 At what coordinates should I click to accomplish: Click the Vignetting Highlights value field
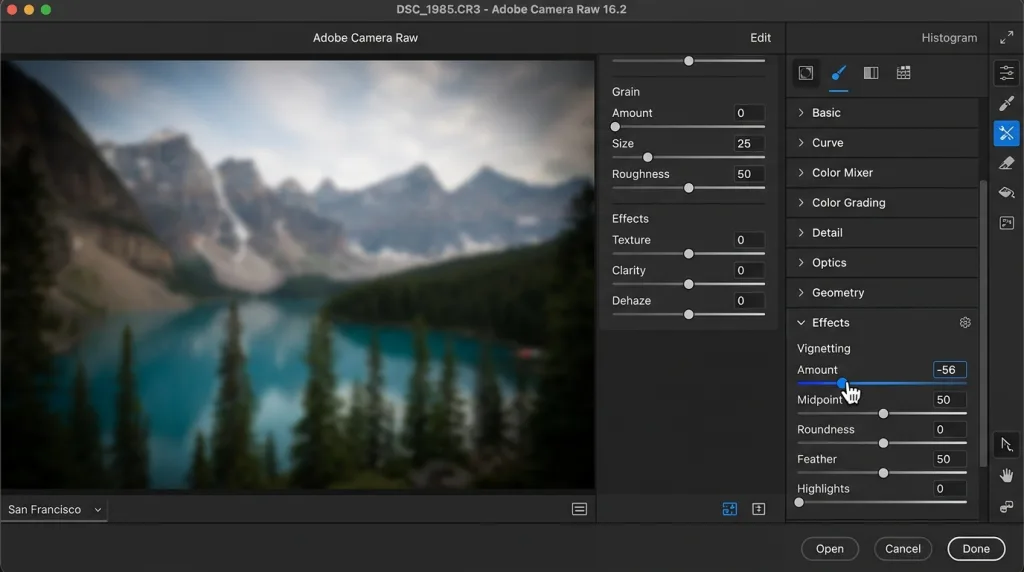tap(950, 488)
